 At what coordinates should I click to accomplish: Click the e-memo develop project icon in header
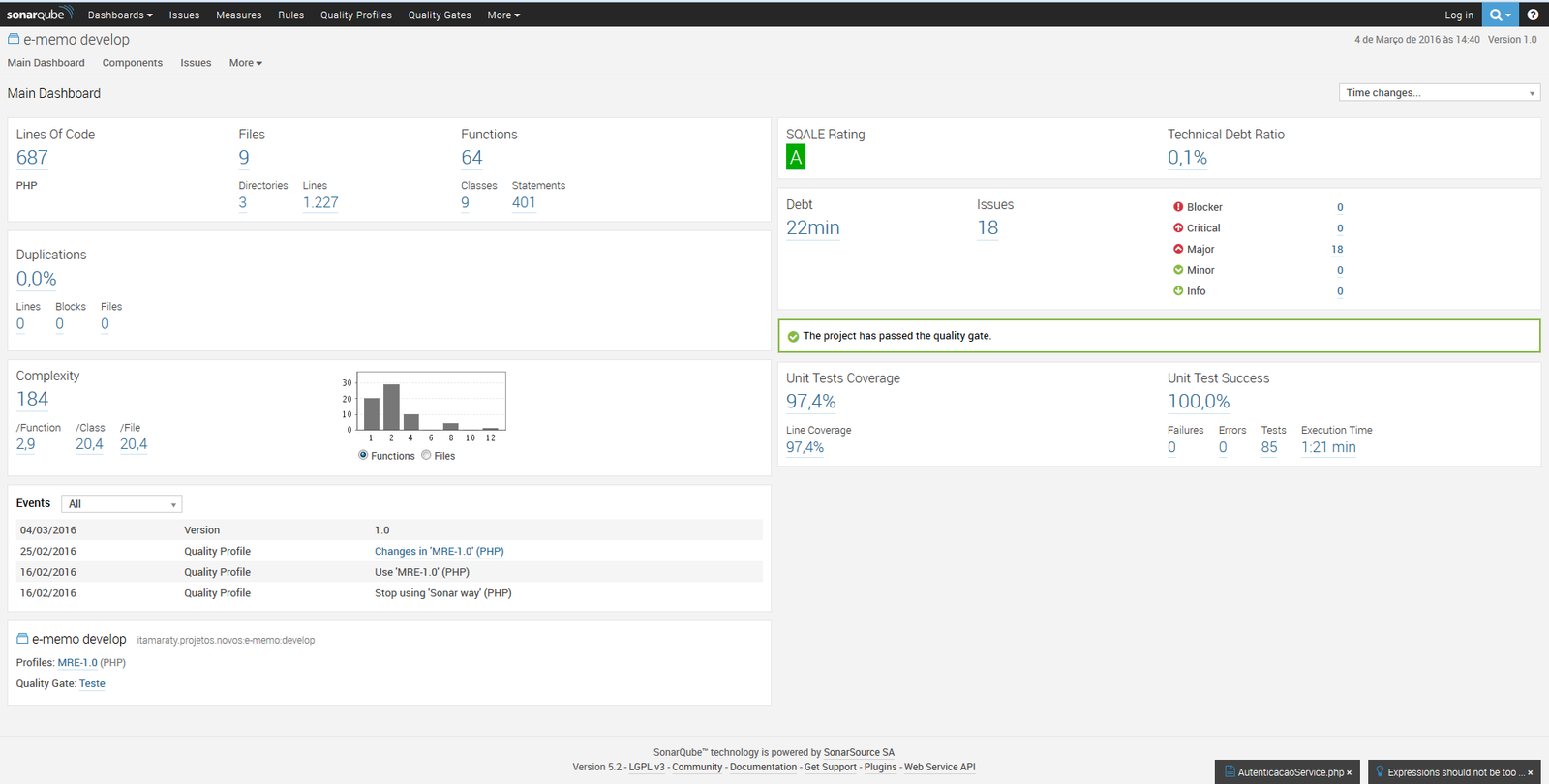14,39
